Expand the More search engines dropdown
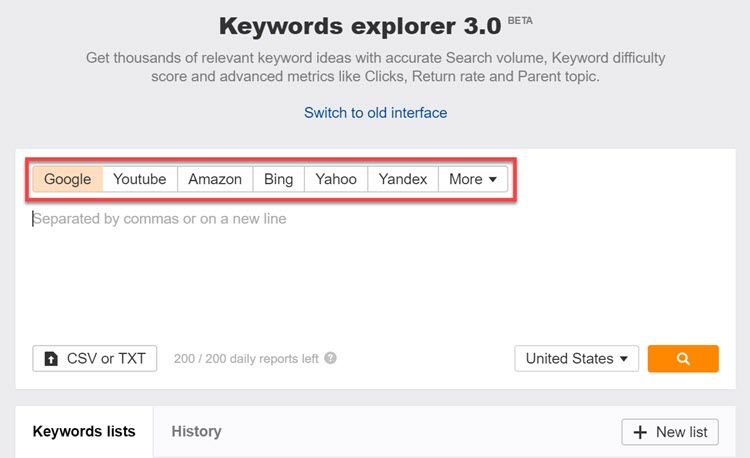 [x=473, y=179]
